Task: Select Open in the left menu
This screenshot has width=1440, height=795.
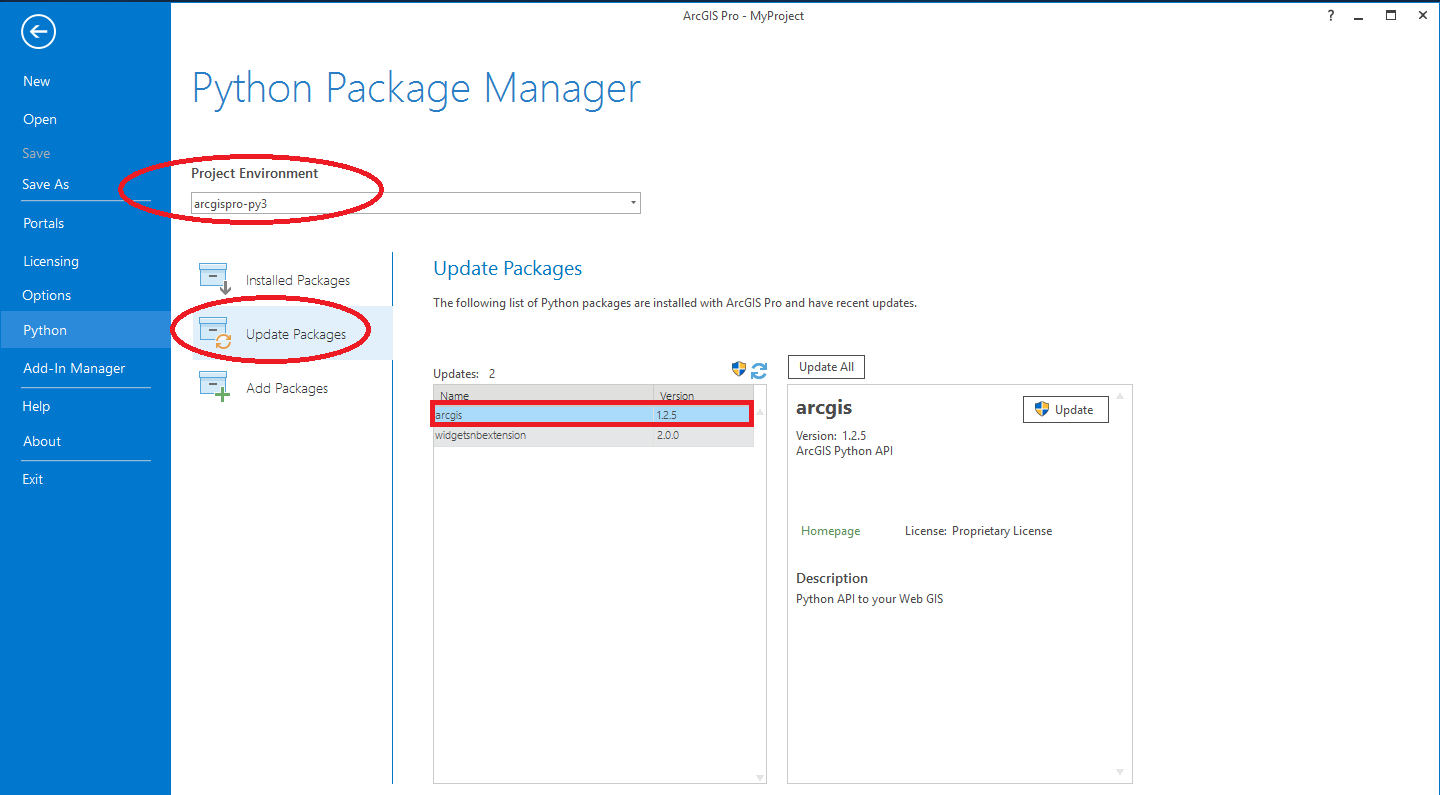Action: pyautogui.click(x=40, y=119)
